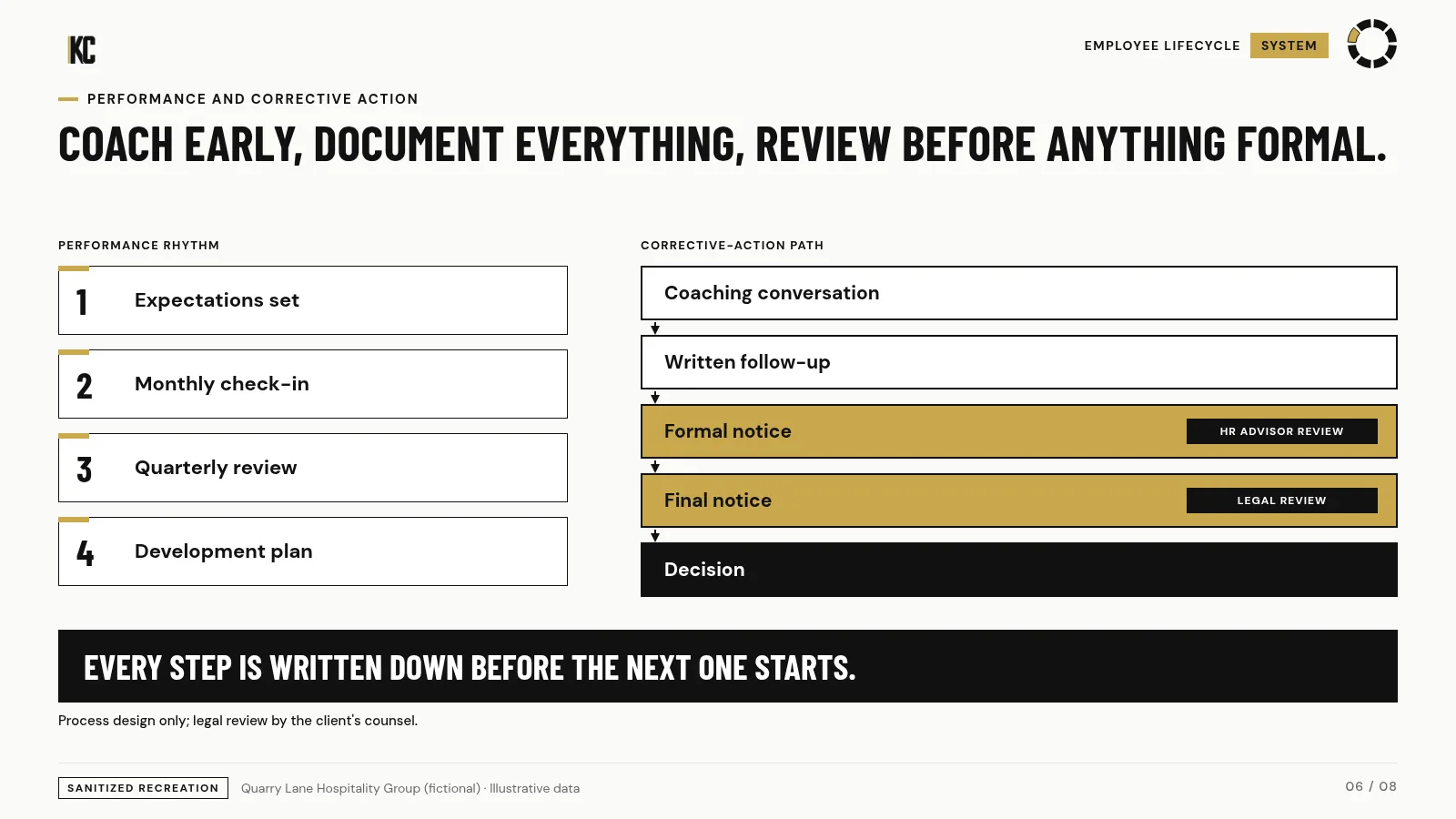Select the number 1 step marker
The width and height of the screenshot is (1456, 819).
[x=82, y=301]
